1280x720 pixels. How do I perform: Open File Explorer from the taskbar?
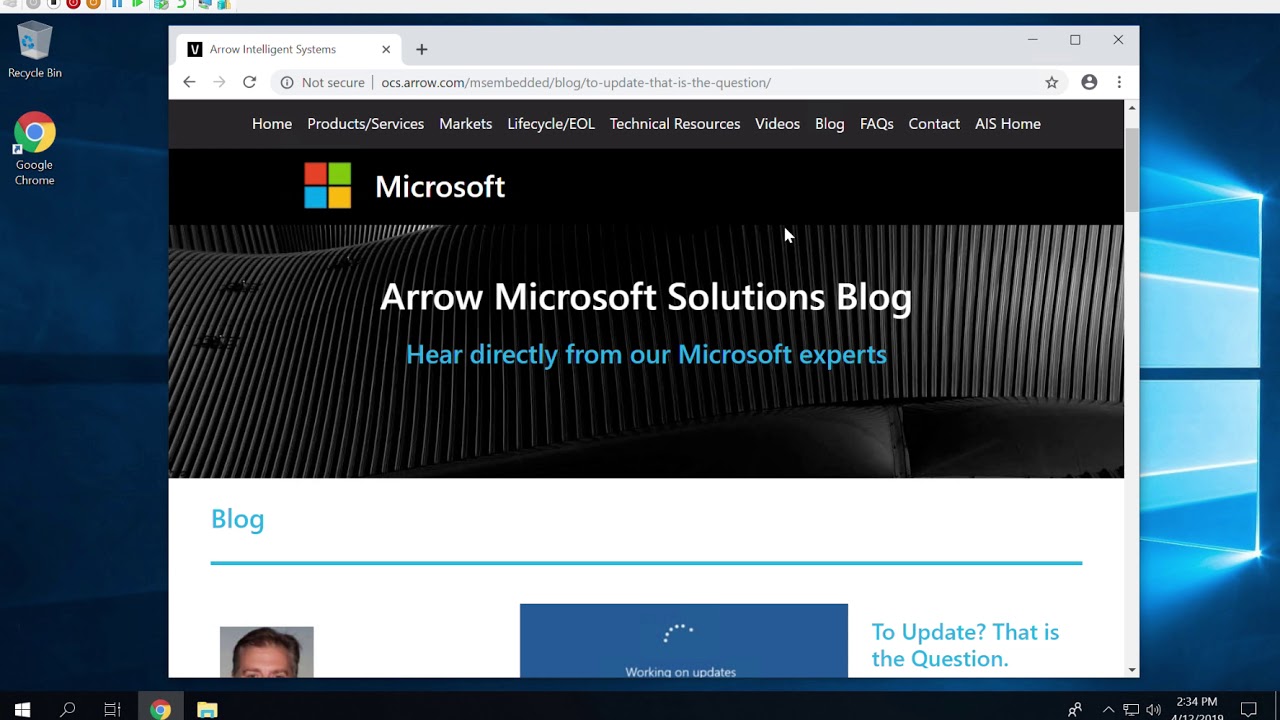coord(207,710)
